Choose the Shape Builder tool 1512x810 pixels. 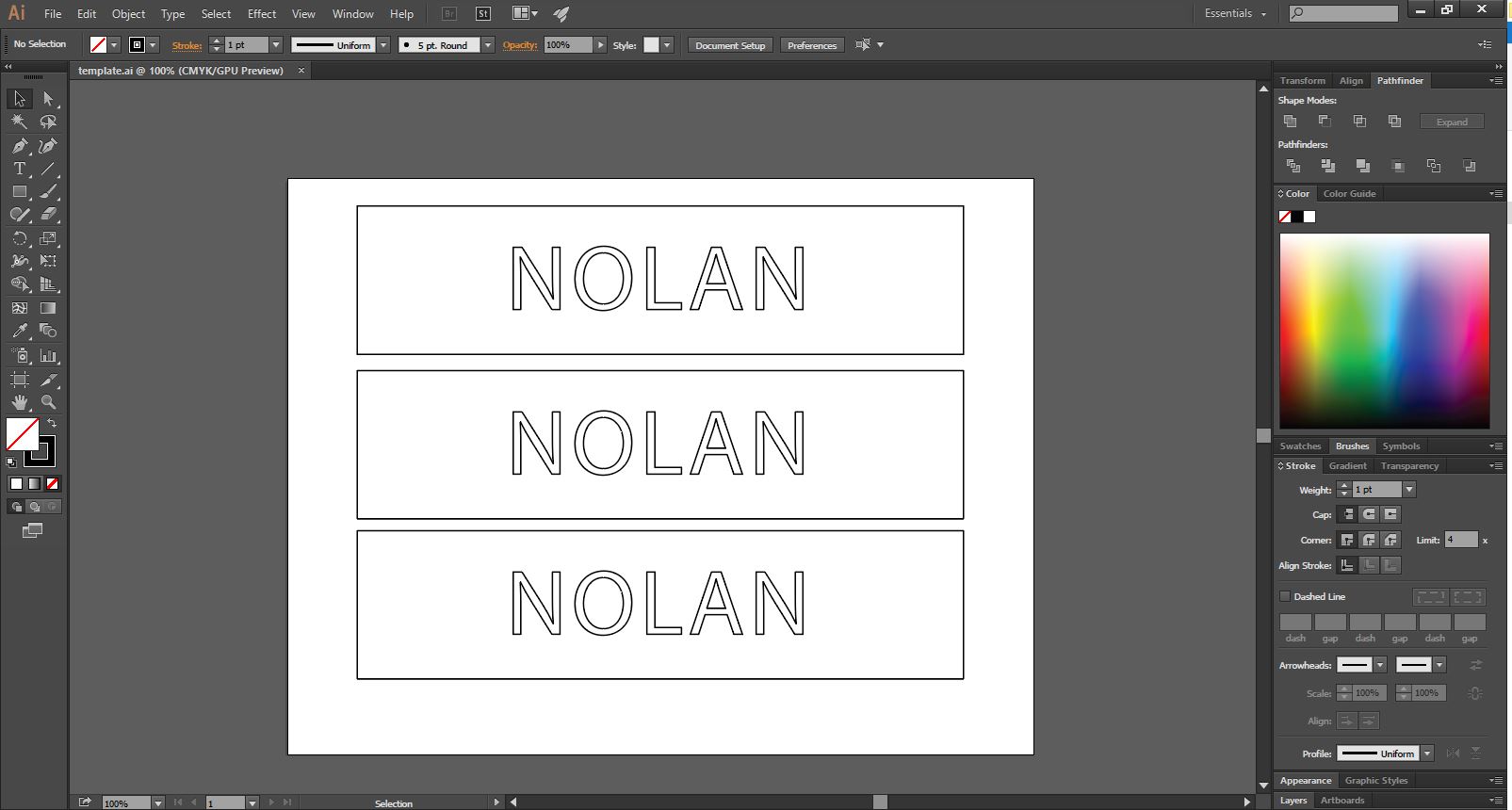(19, 283)
